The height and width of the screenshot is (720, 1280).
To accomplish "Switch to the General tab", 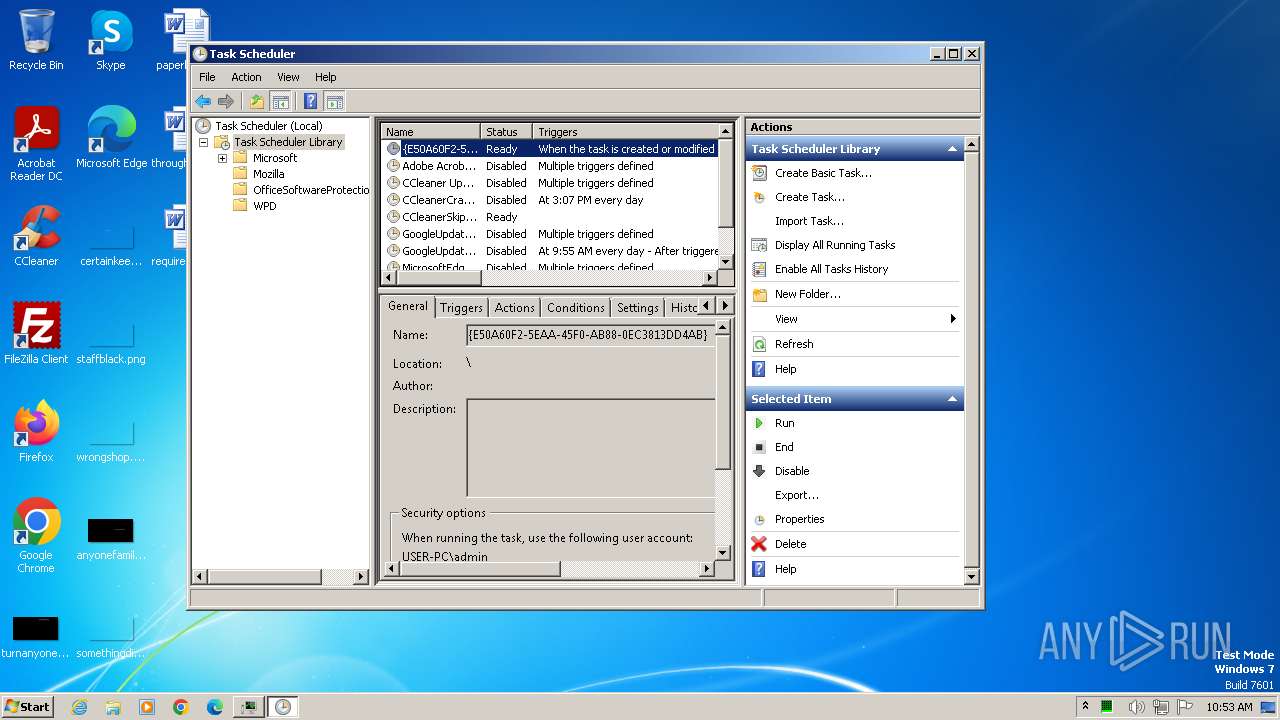I will pyautogui.click(x=408, y=306).
